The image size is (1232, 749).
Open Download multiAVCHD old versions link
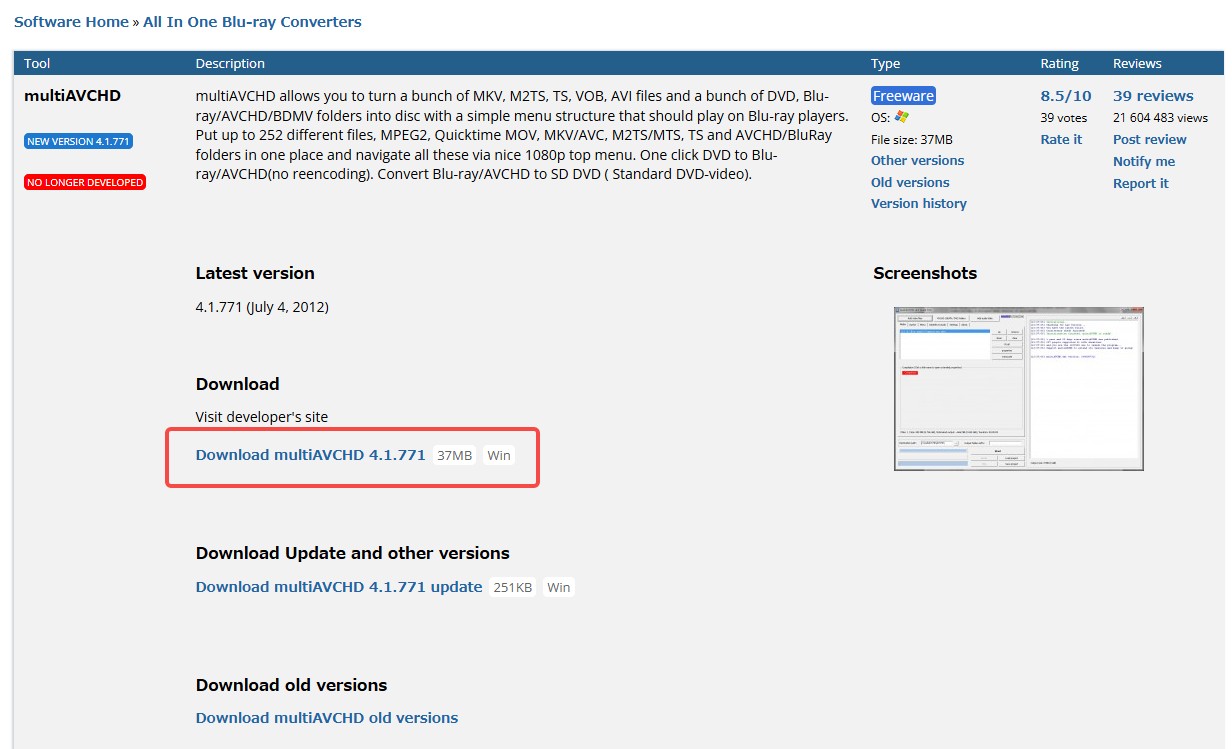pos(327,718)
